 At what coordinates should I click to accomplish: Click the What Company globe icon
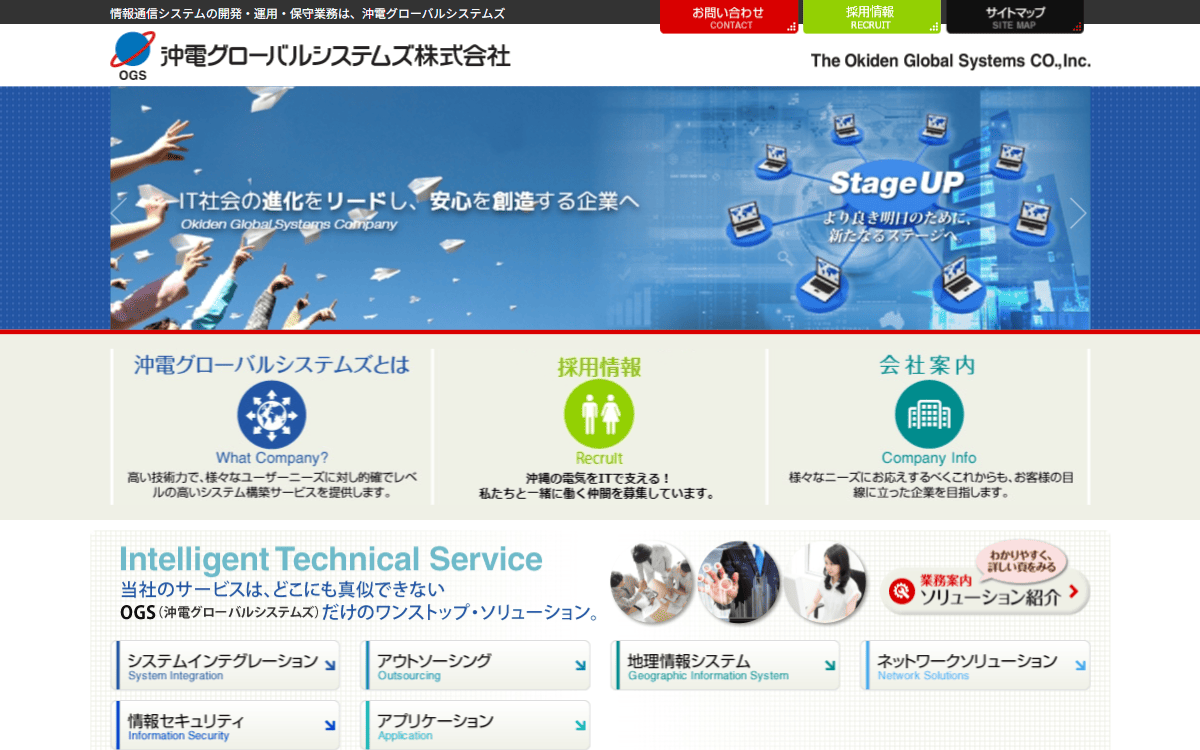pos(272,414)
